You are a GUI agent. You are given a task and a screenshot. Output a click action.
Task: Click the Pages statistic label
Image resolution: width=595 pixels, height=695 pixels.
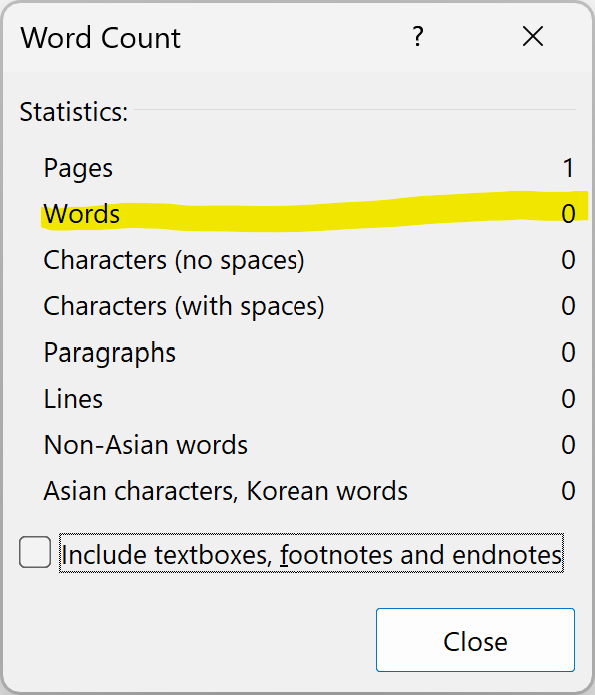[78, 168]
